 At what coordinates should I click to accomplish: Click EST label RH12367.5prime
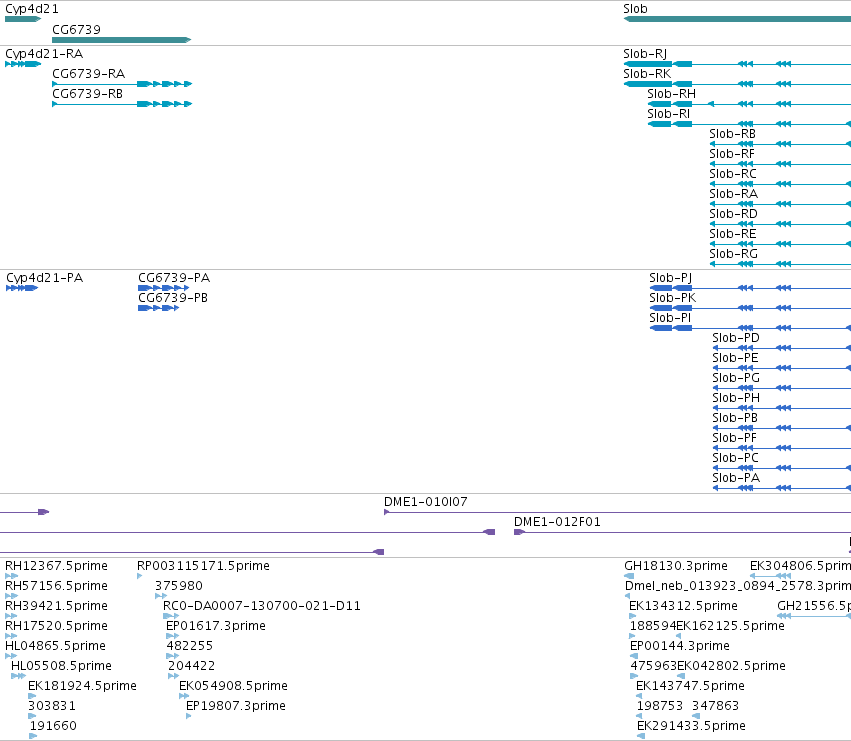[56, 566]
